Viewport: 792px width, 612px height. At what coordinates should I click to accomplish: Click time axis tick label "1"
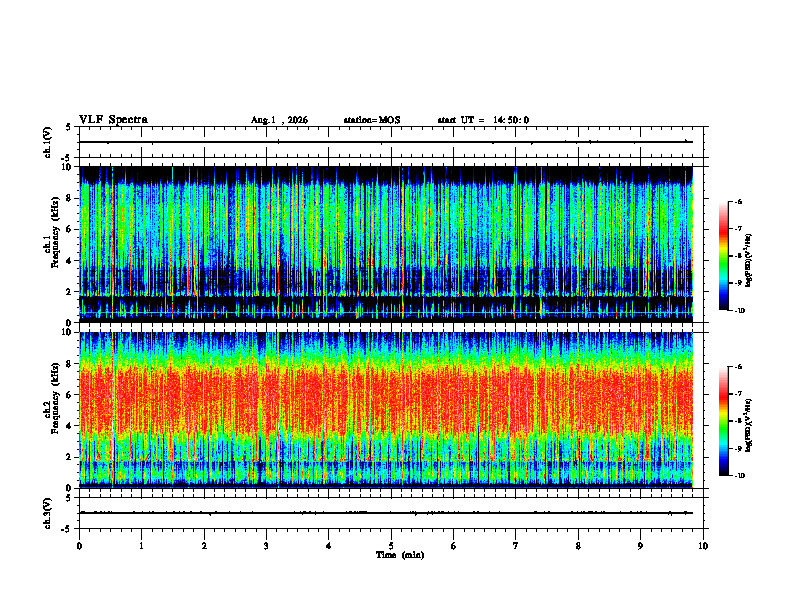(x=141, y=546)
